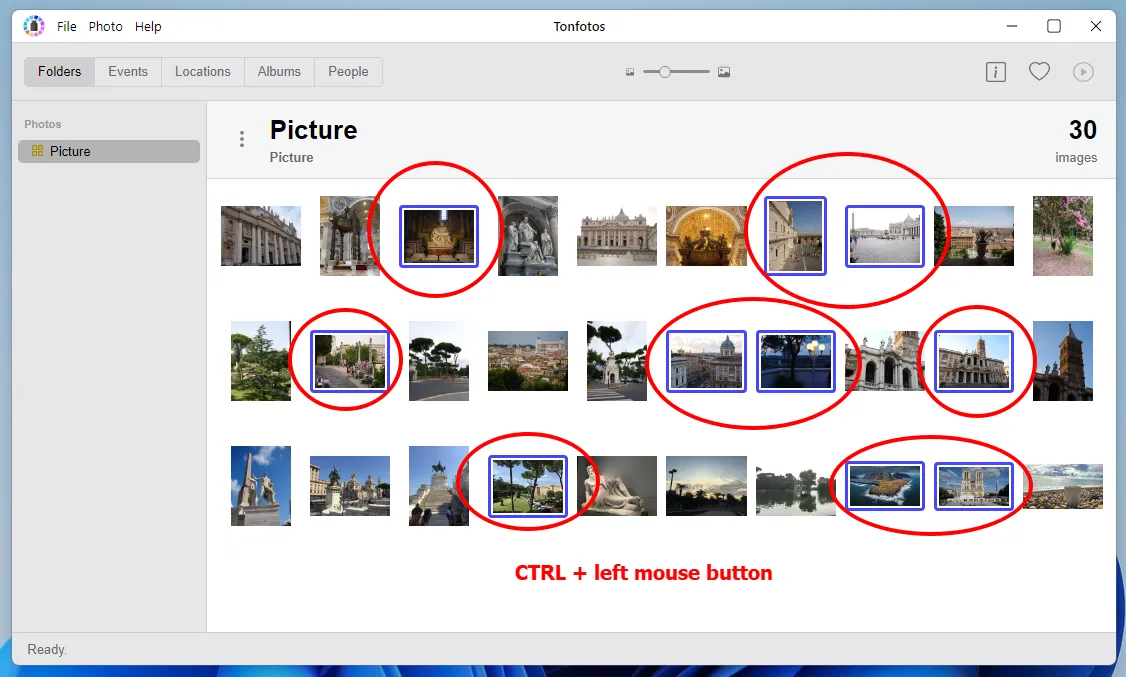Open the File menu
This screenshot has height=677, width=1126.
[66, 26]
